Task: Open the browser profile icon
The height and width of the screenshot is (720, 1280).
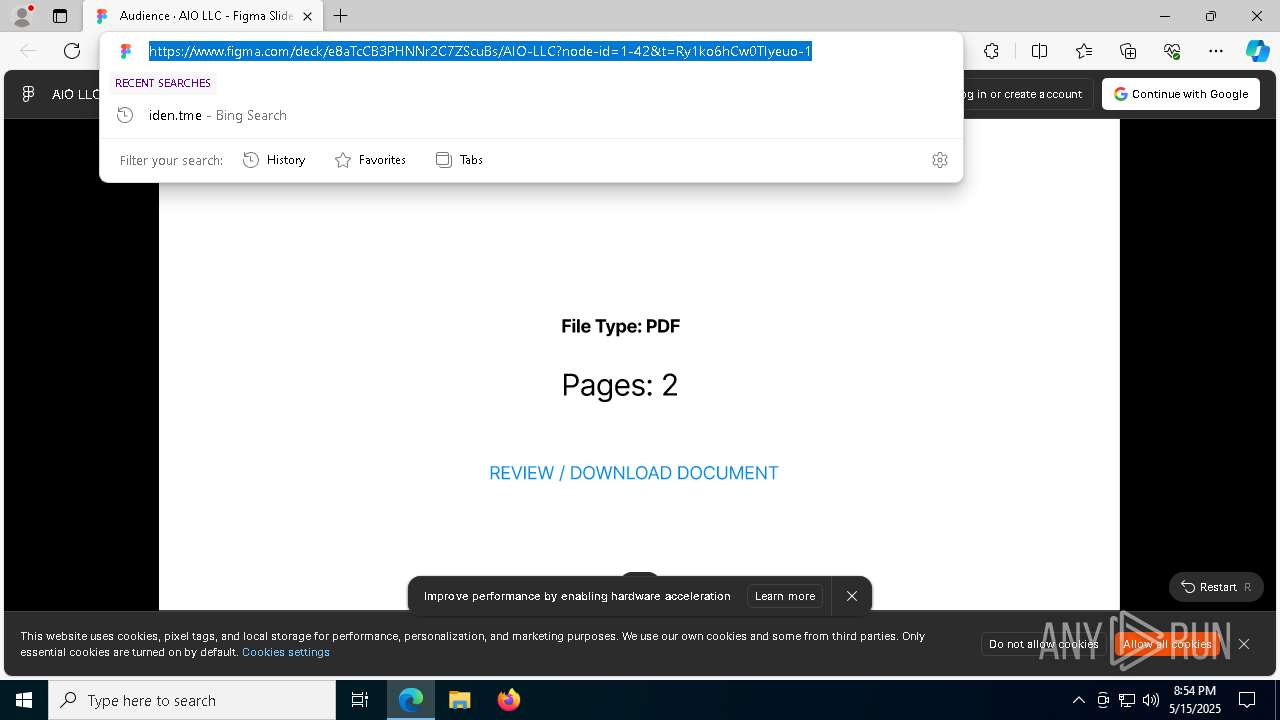Action: [x=22, y=16]
